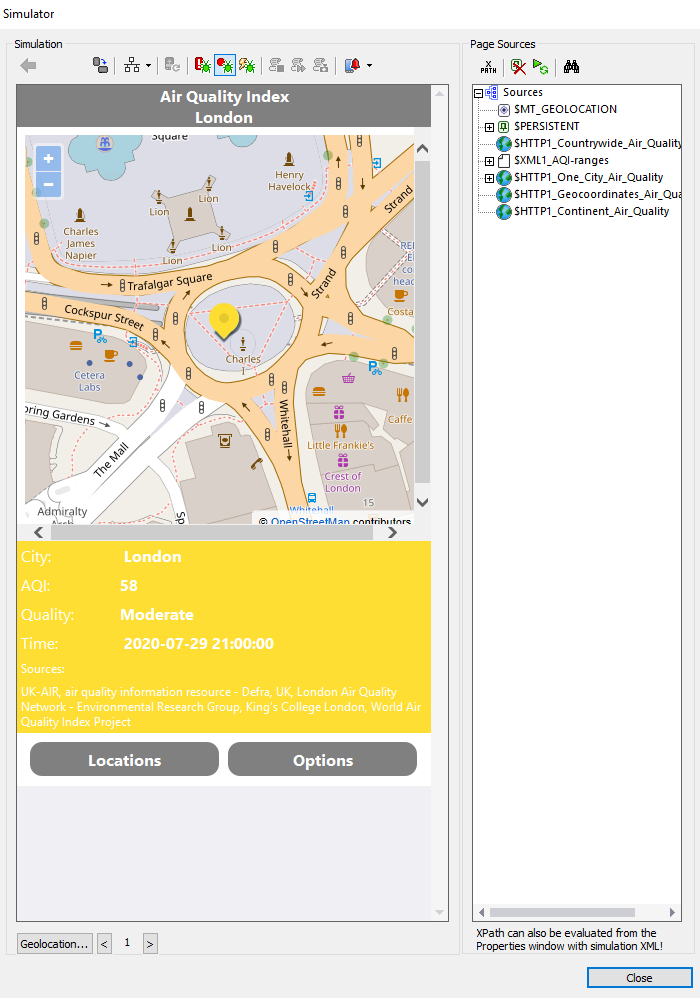Viewport: 700px width, 998px height.
Task: Click the Geolocation... button
Action: pyautogui.click(x=54, y=943)
